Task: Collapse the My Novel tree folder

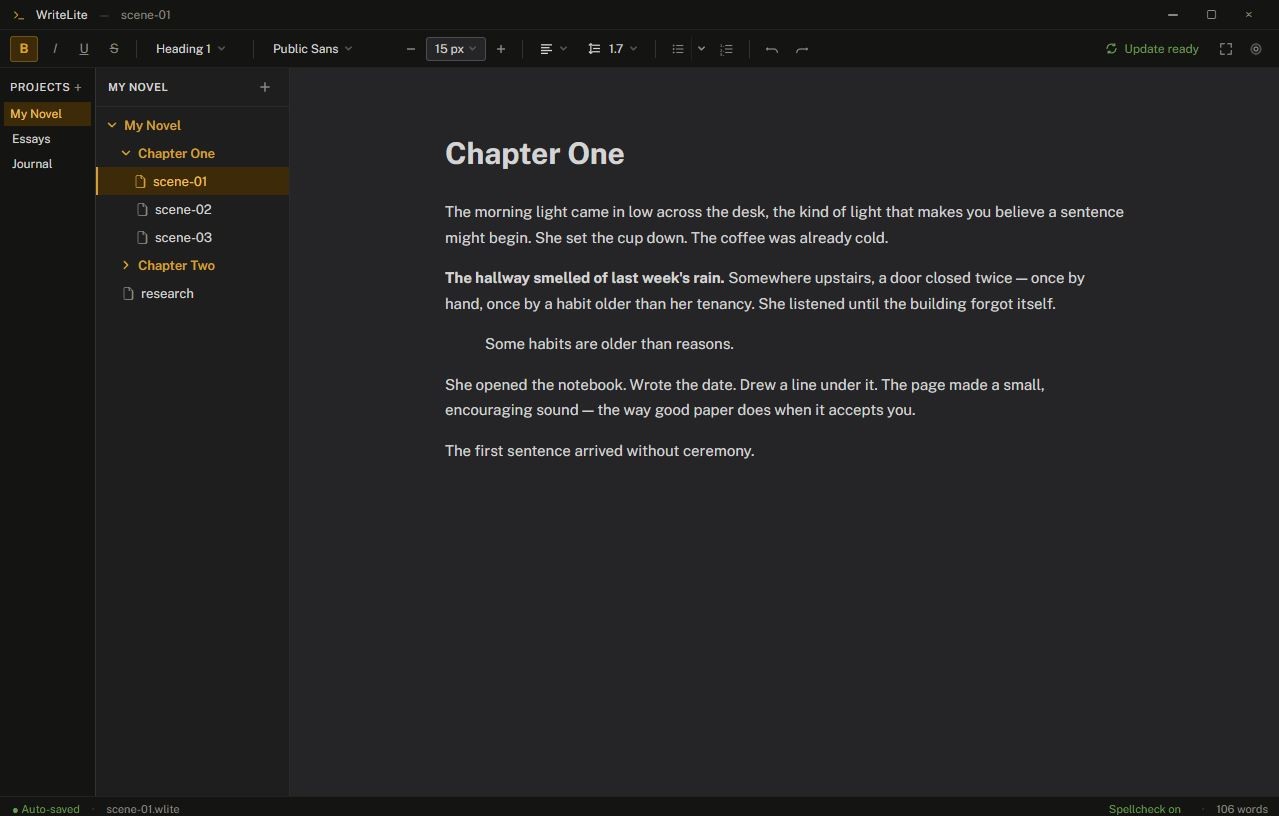Action: click(x=112, y=125)
